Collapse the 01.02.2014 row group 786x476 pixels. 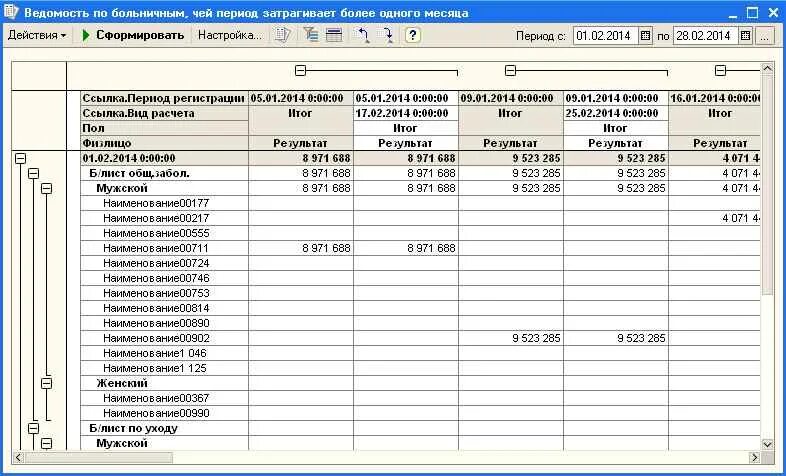click(x=20, y=158)
